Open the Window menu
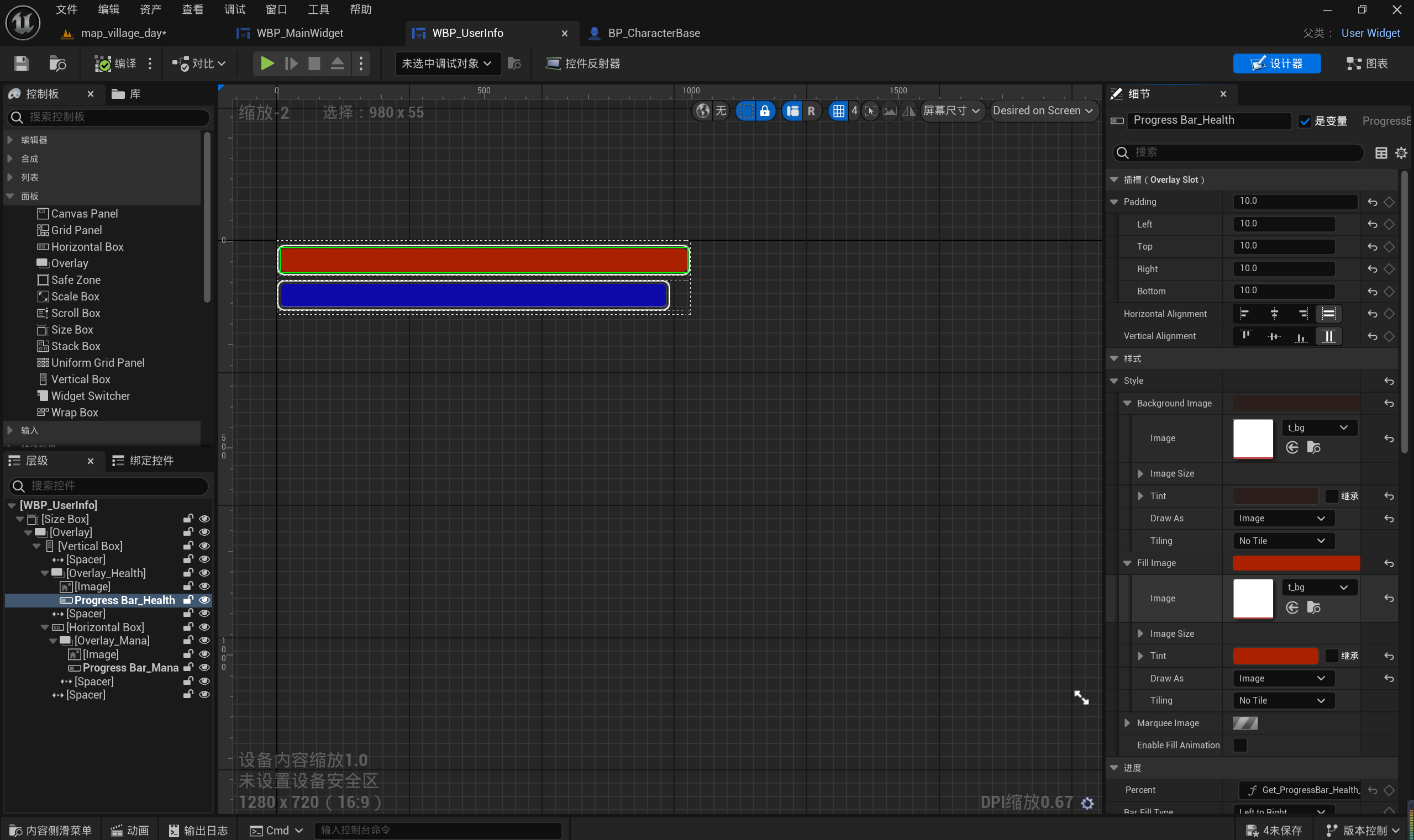Viewport: 1414px width, 840px height. tap(276, 9)
